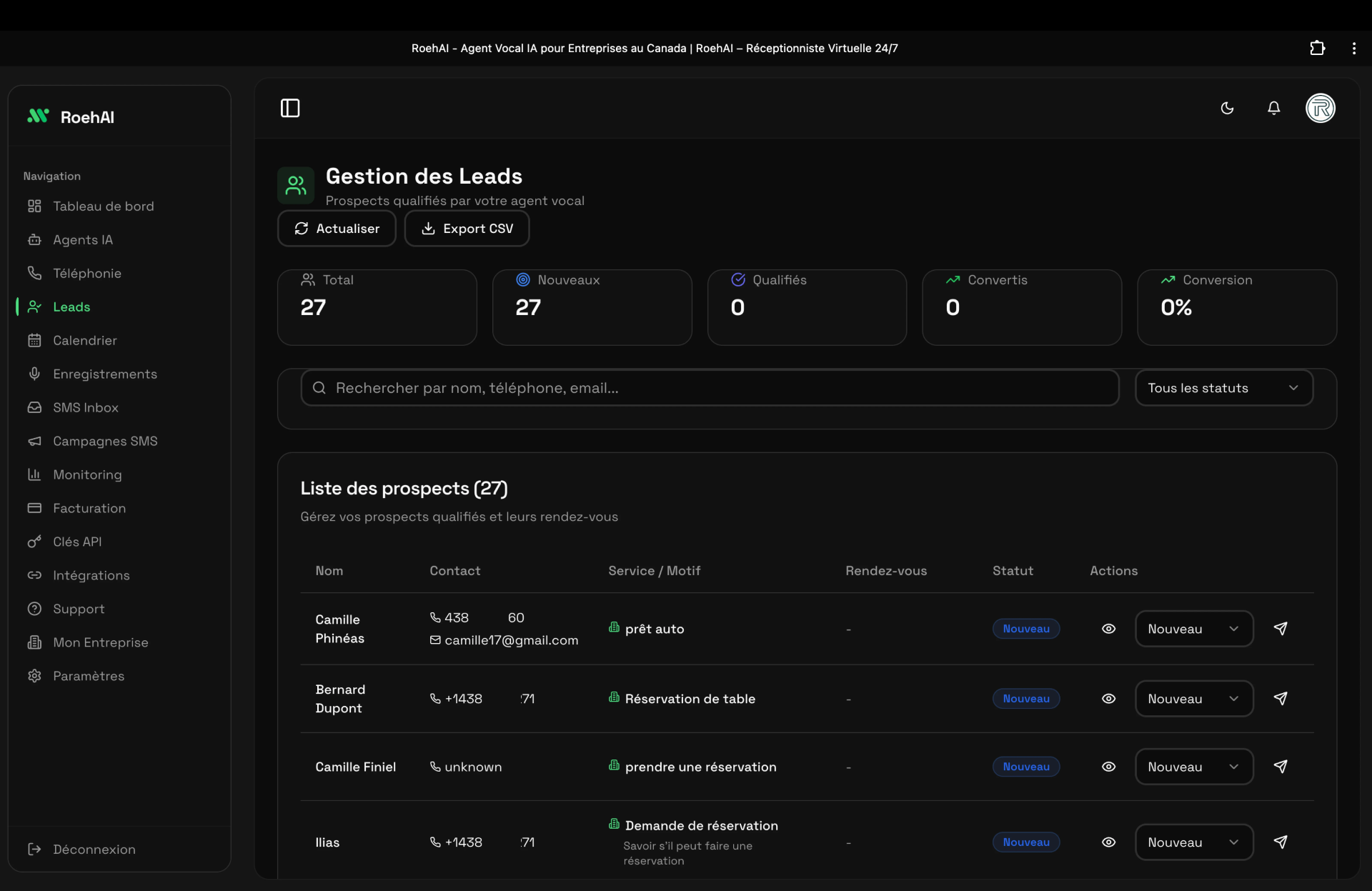This screenshot has height=891, width=1372.
Task: Click Demande de réservation text
Action: (702, 825)
